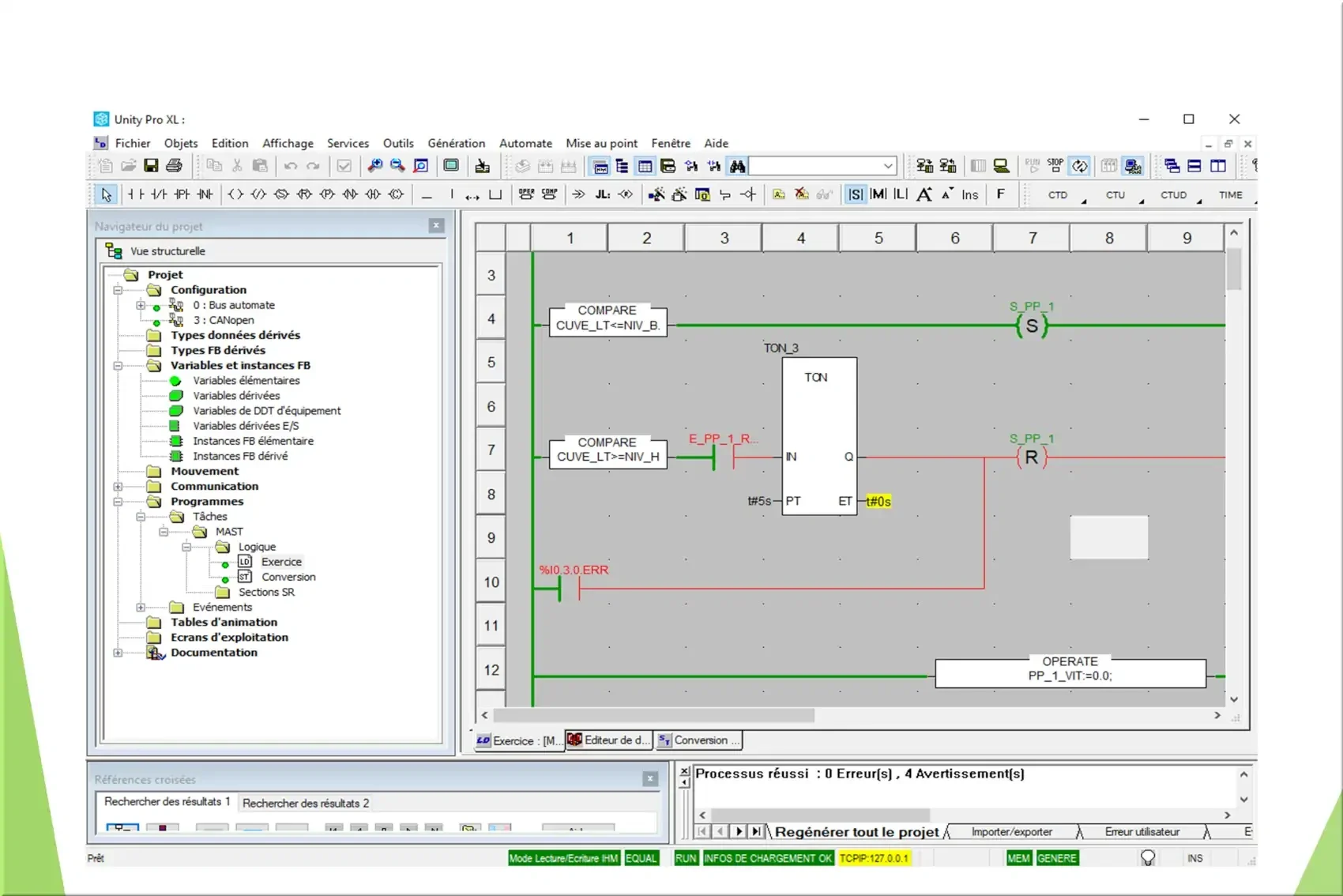Toggle the large |L| view mode
1343x896 pixels.
[901, 194]
